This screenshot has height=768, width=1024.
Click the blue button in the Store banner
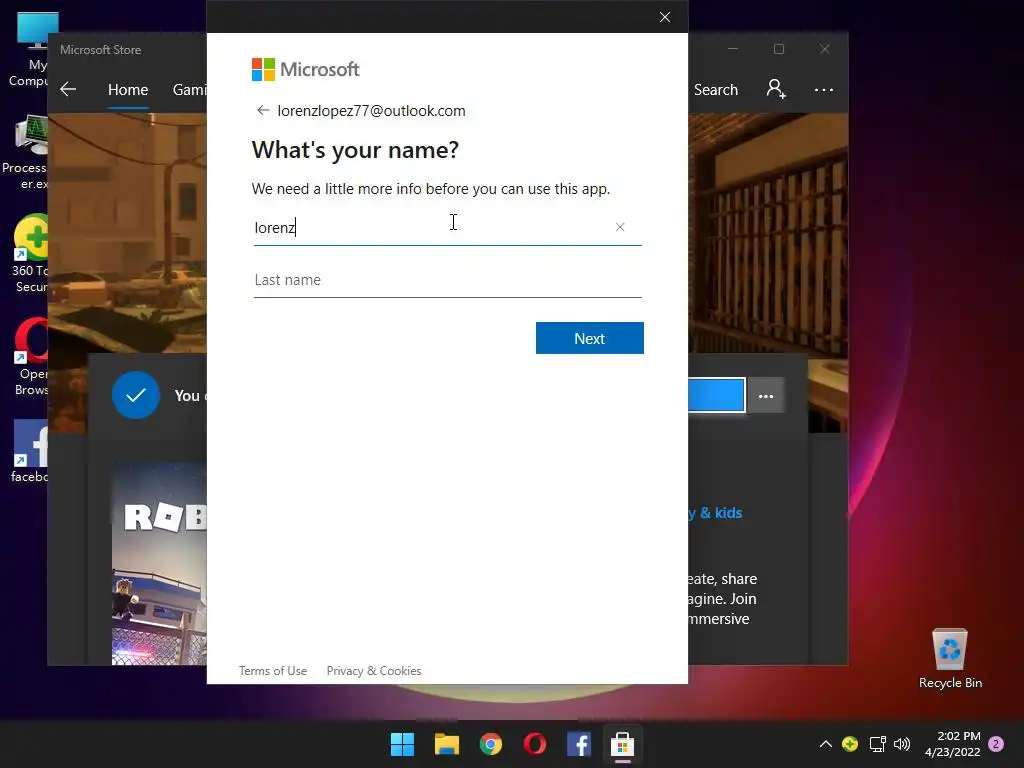tap(716, 395)
